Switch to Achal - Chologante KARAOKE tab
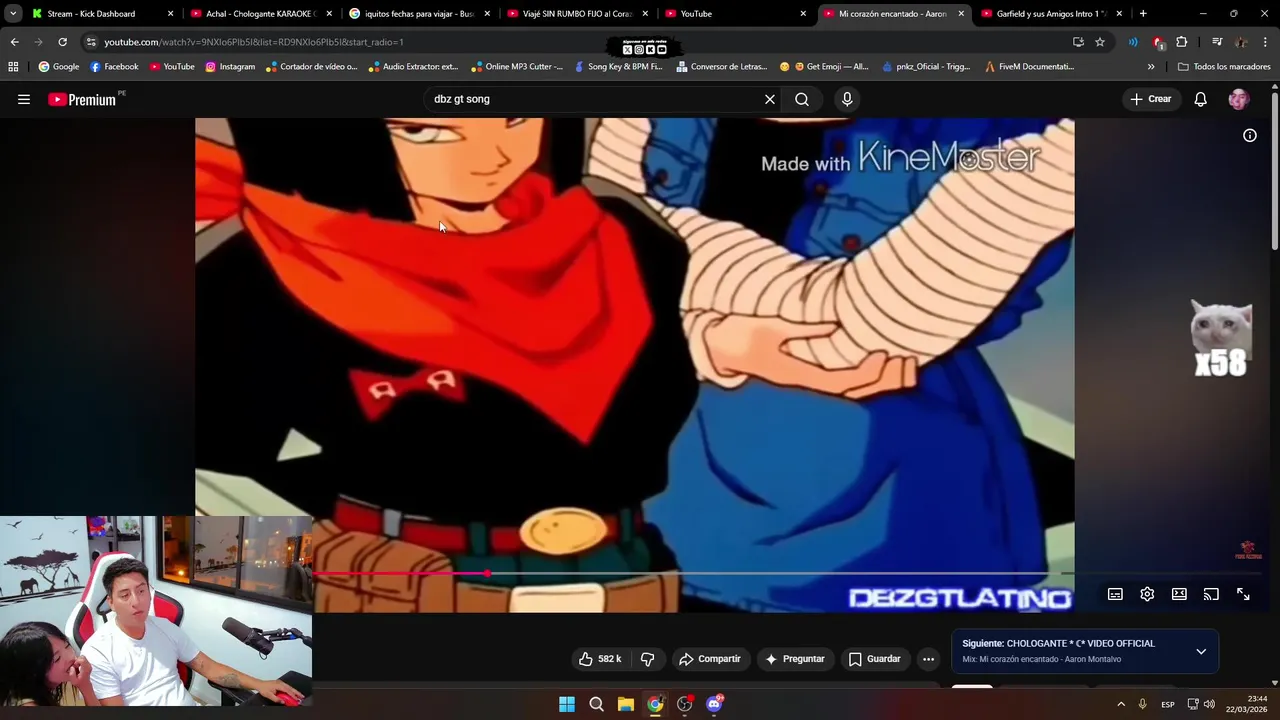 tap(261, 14)
